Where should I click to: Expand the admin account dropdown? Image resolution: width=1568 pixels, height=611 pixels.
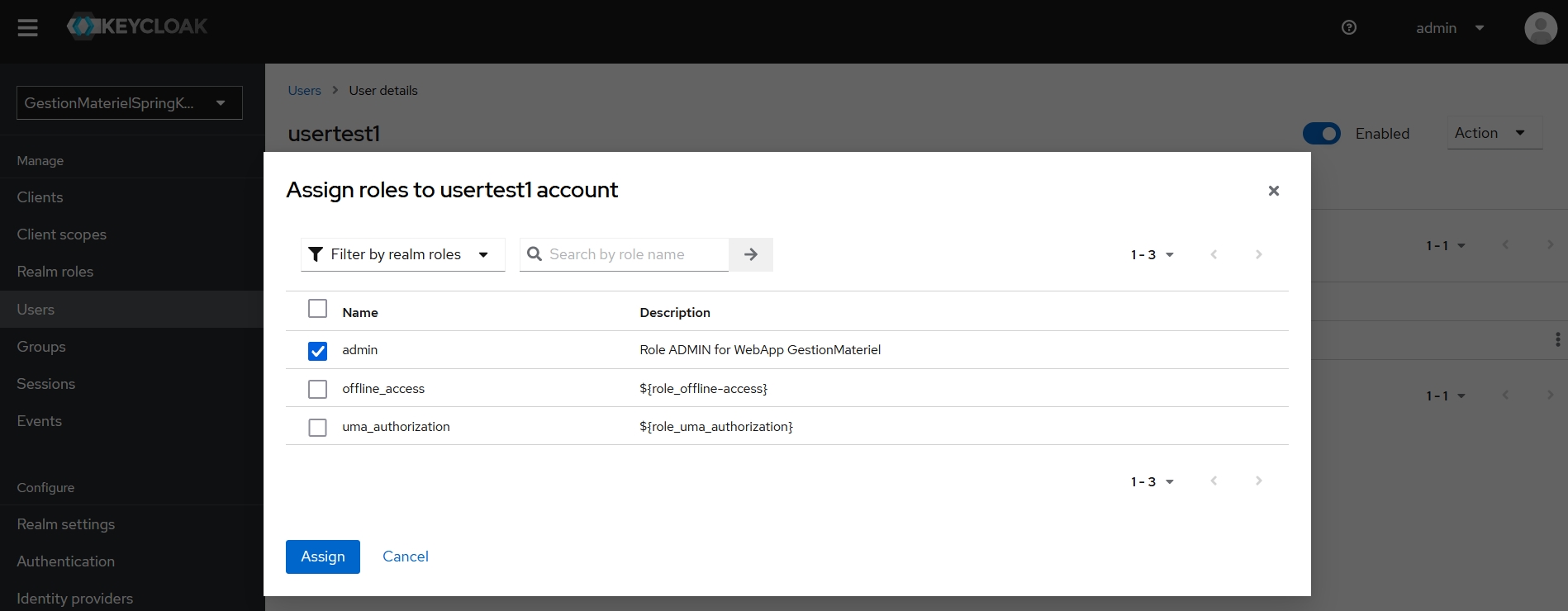click(x=1450, y=28)
